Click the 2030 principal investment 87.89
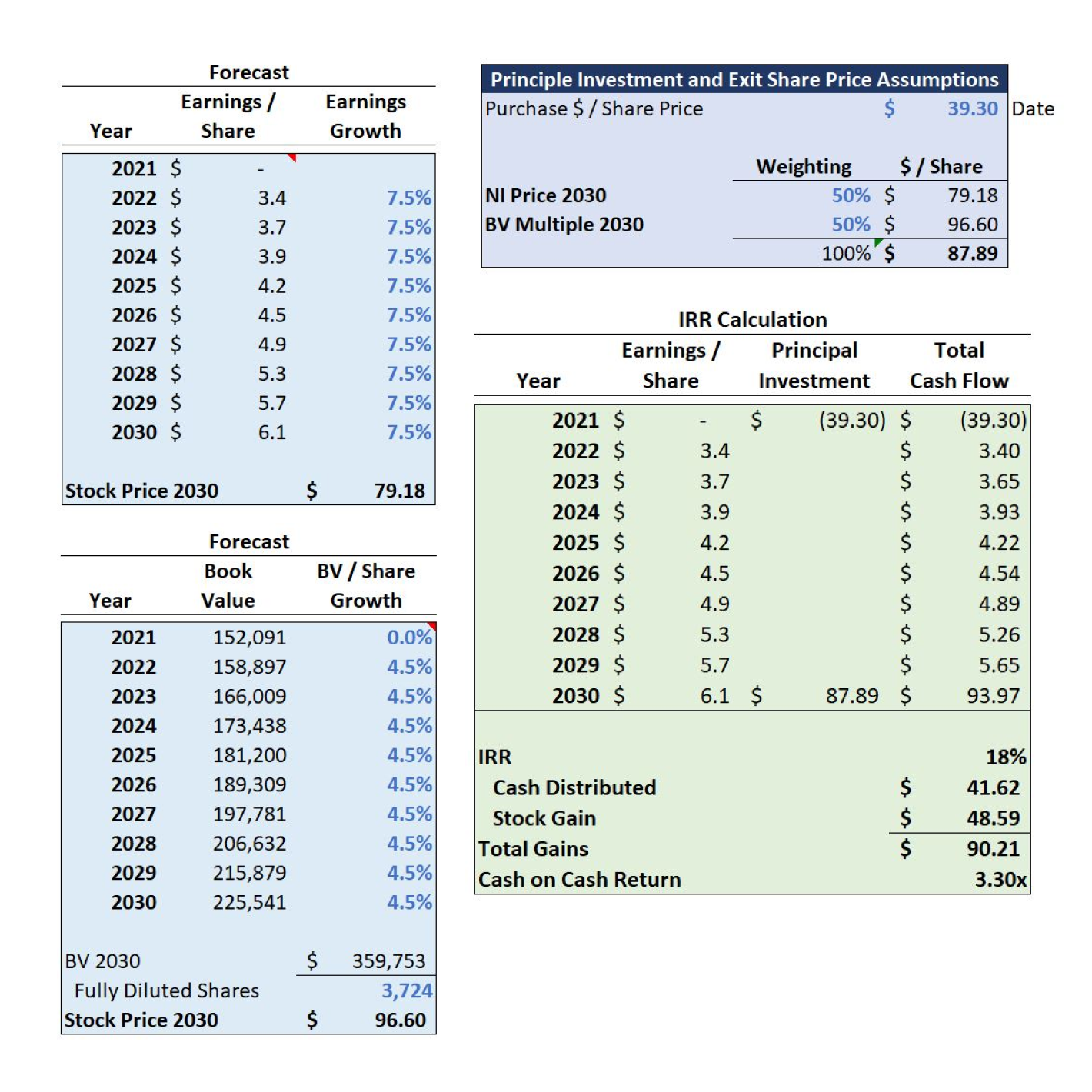Viewport: 1092px width, 1092px height. pyautogui.click(x=851, y=696)
